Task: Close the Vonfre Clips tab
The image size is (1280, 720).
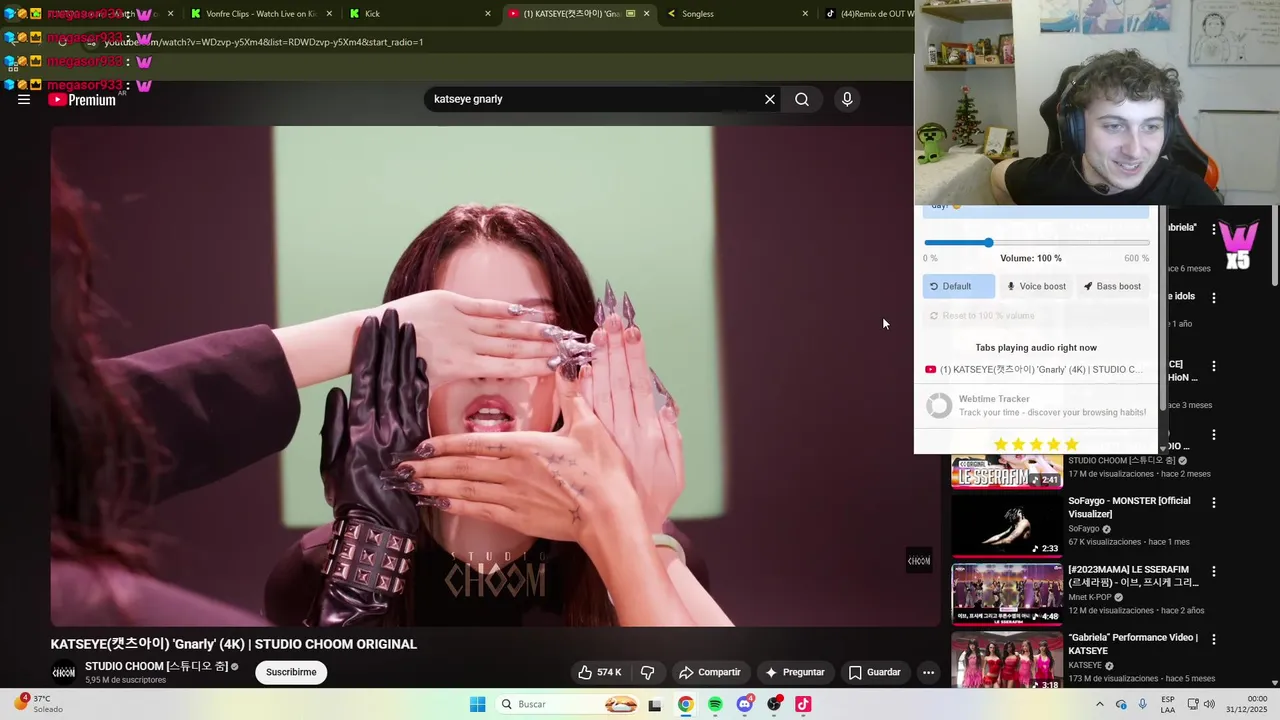Action: (x=329, y=14)
